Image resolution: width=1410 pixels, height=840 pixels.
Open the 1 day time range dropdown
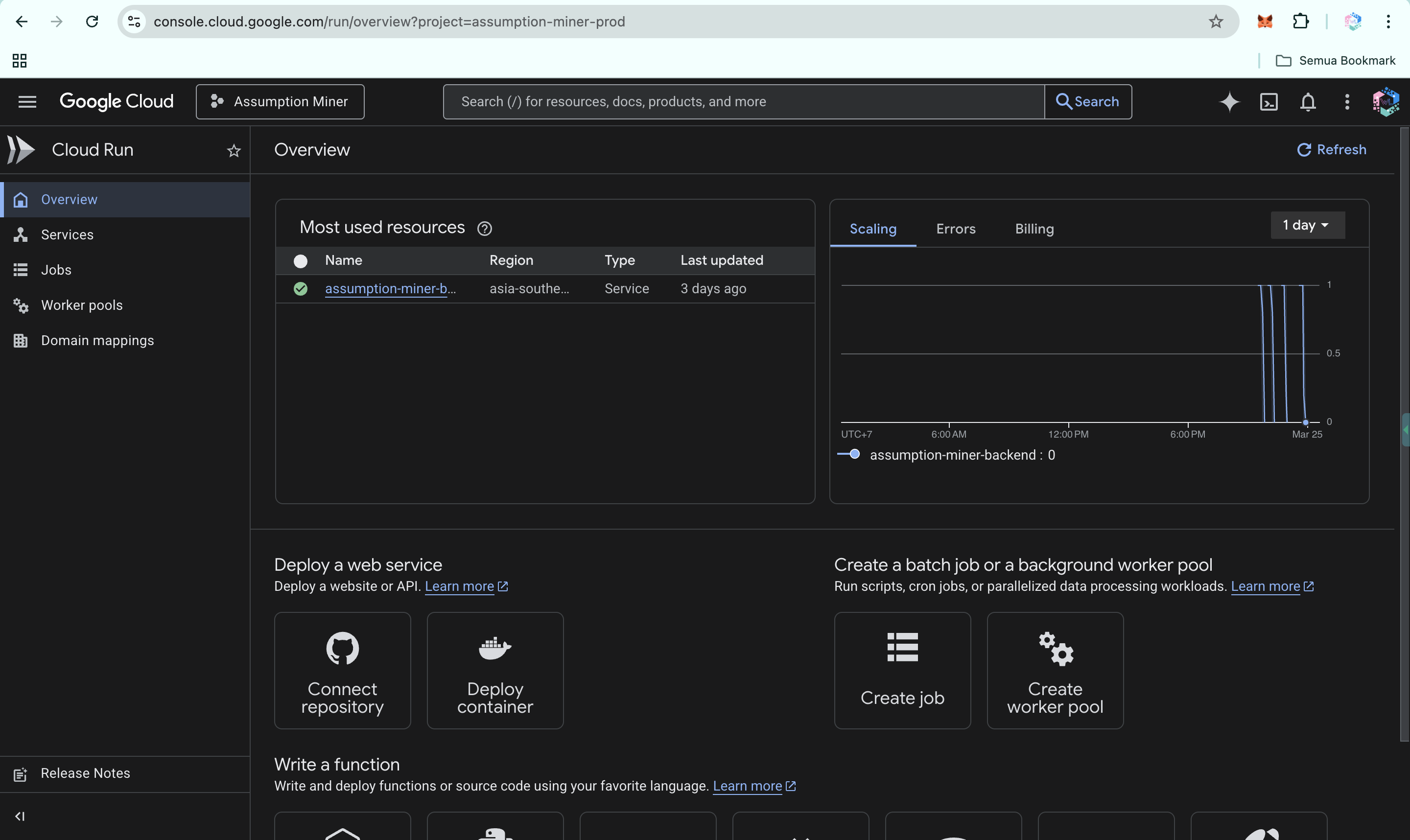1307,225
